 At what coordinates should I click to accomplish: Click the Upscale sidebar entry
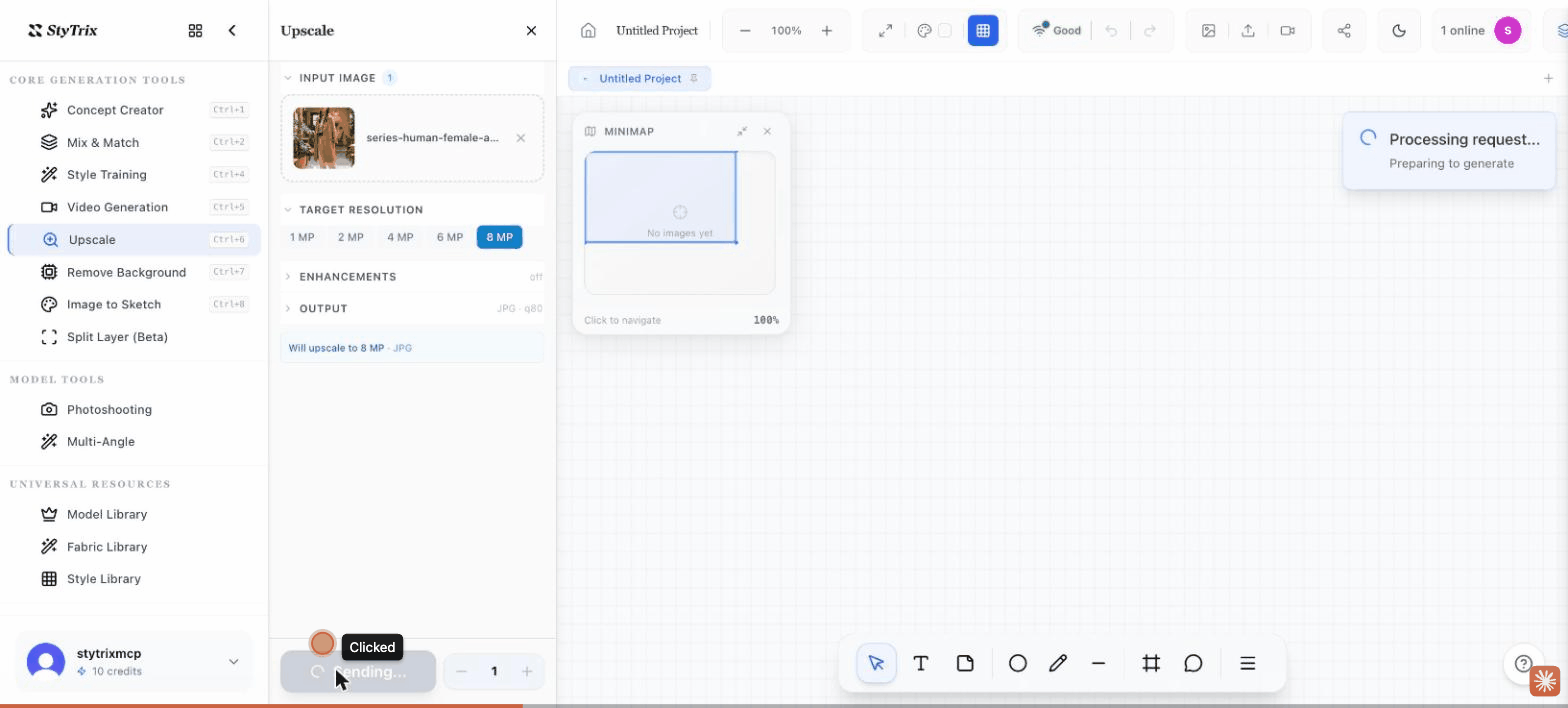click(x=134, y=239)
